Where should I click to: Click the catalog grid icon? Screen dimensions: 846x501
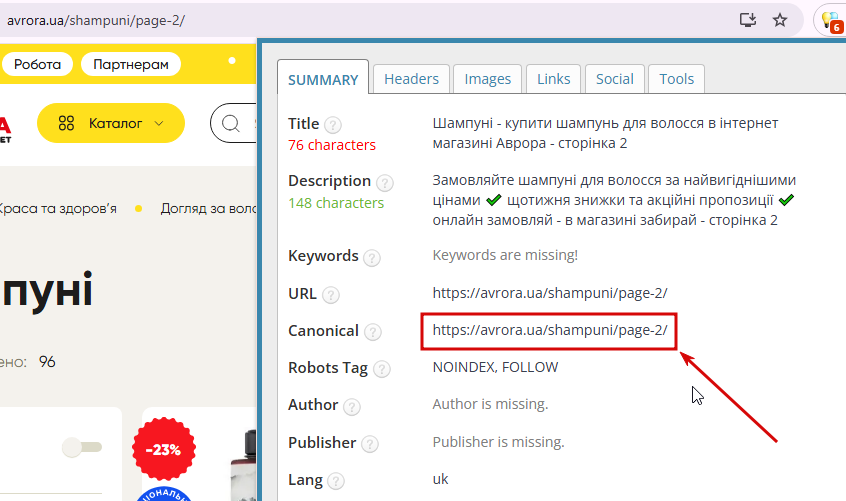66,123
